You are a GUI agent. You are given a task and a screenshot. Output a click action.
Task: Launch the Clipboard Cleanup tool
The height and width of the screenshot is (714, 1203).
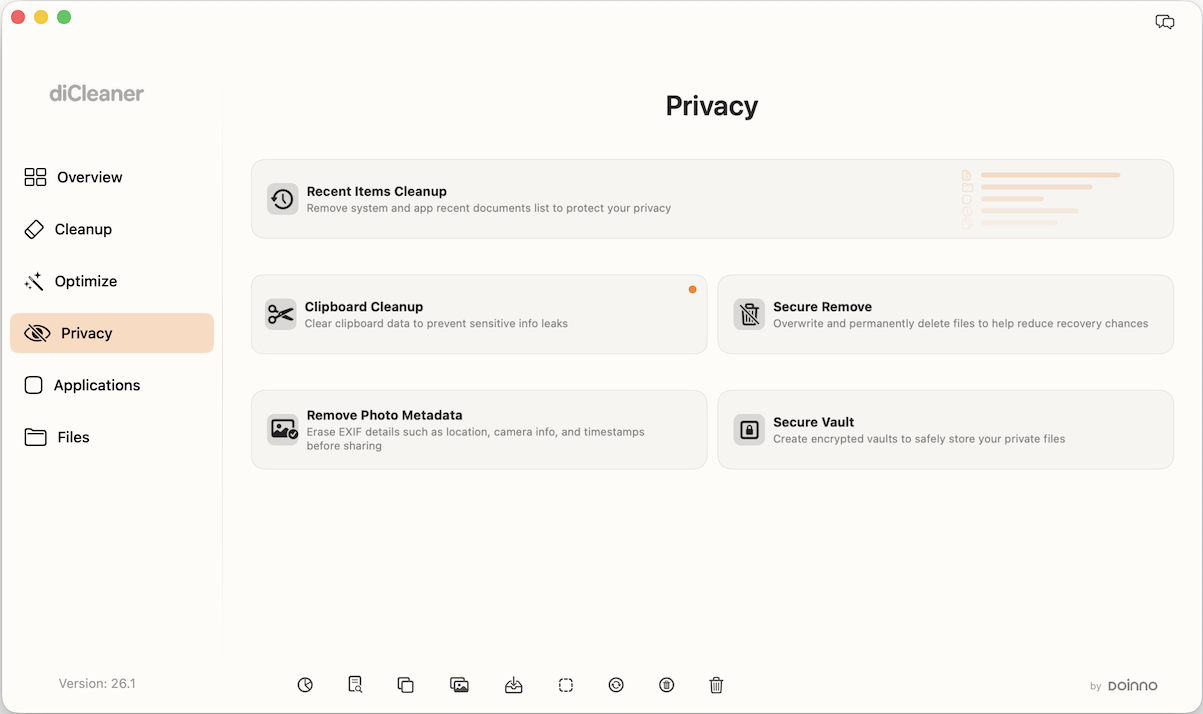pyautogui.click(x=478, y=314)
